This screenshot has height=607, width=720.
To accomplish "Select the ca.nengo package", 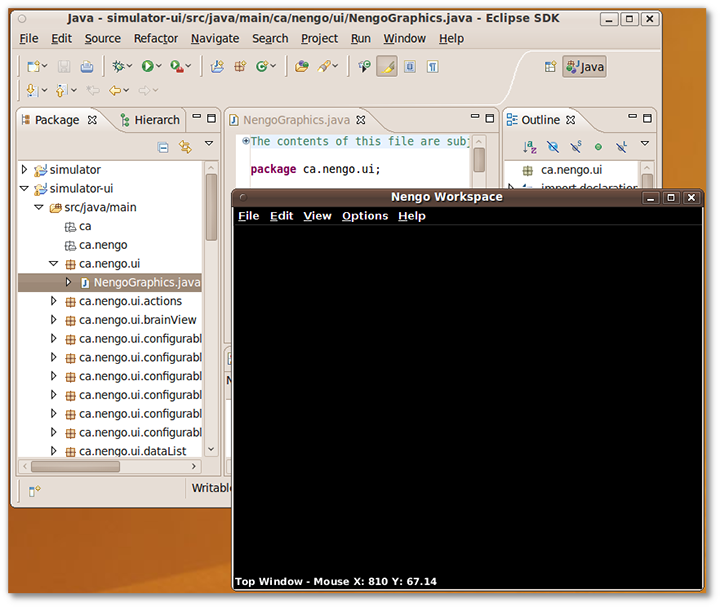I will click(x=96, y=245).
